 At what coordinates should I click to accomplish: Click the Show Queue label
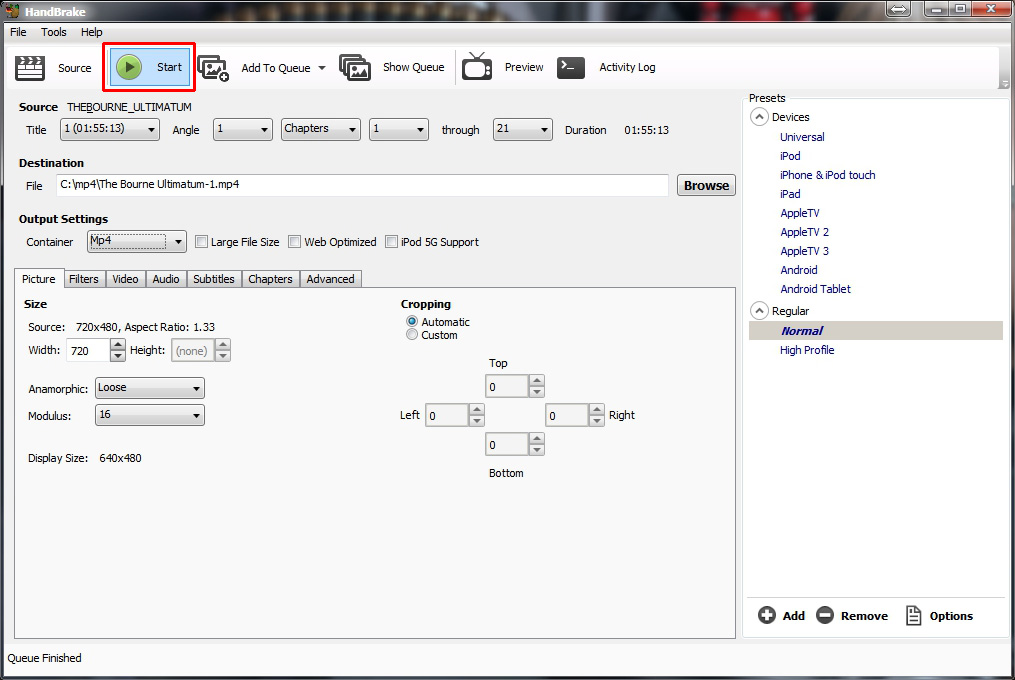(x=414, y=67)
